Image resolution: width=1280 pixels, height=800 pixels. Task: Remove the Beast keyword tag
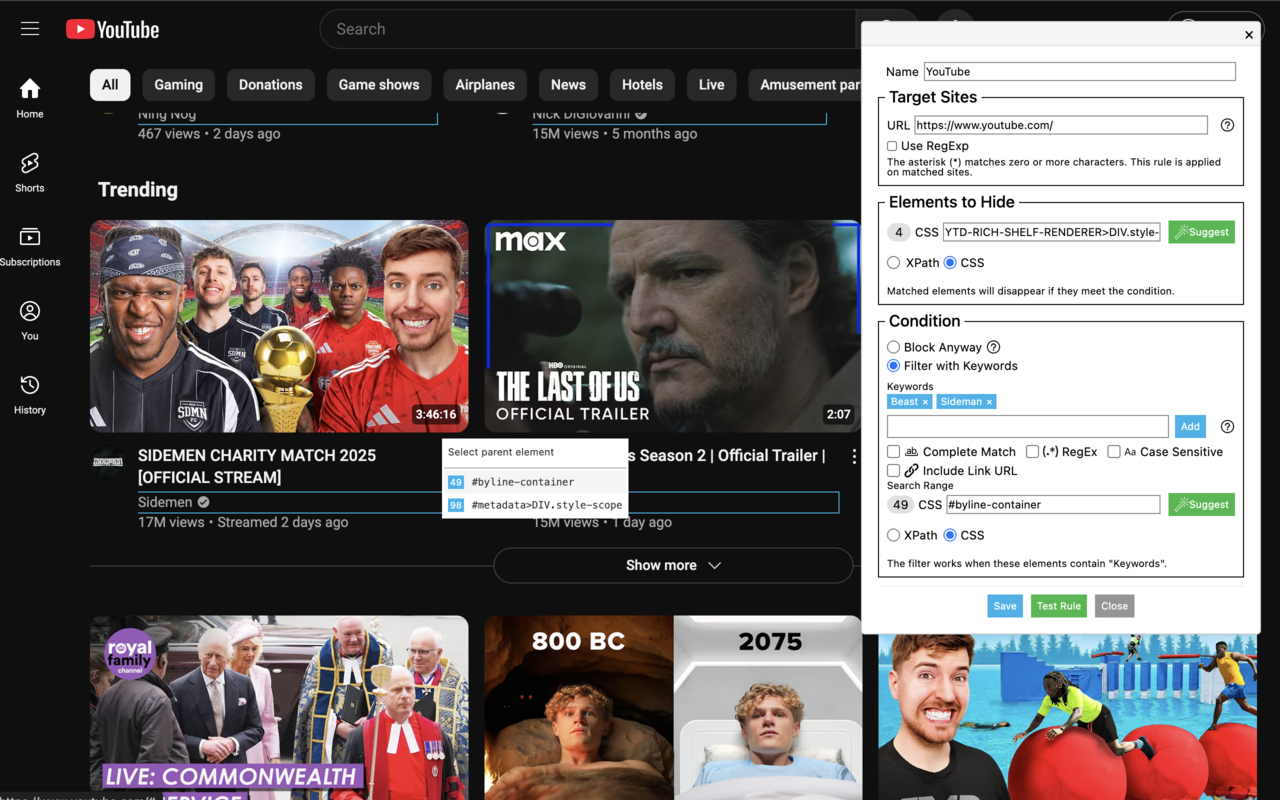point(925,402)
